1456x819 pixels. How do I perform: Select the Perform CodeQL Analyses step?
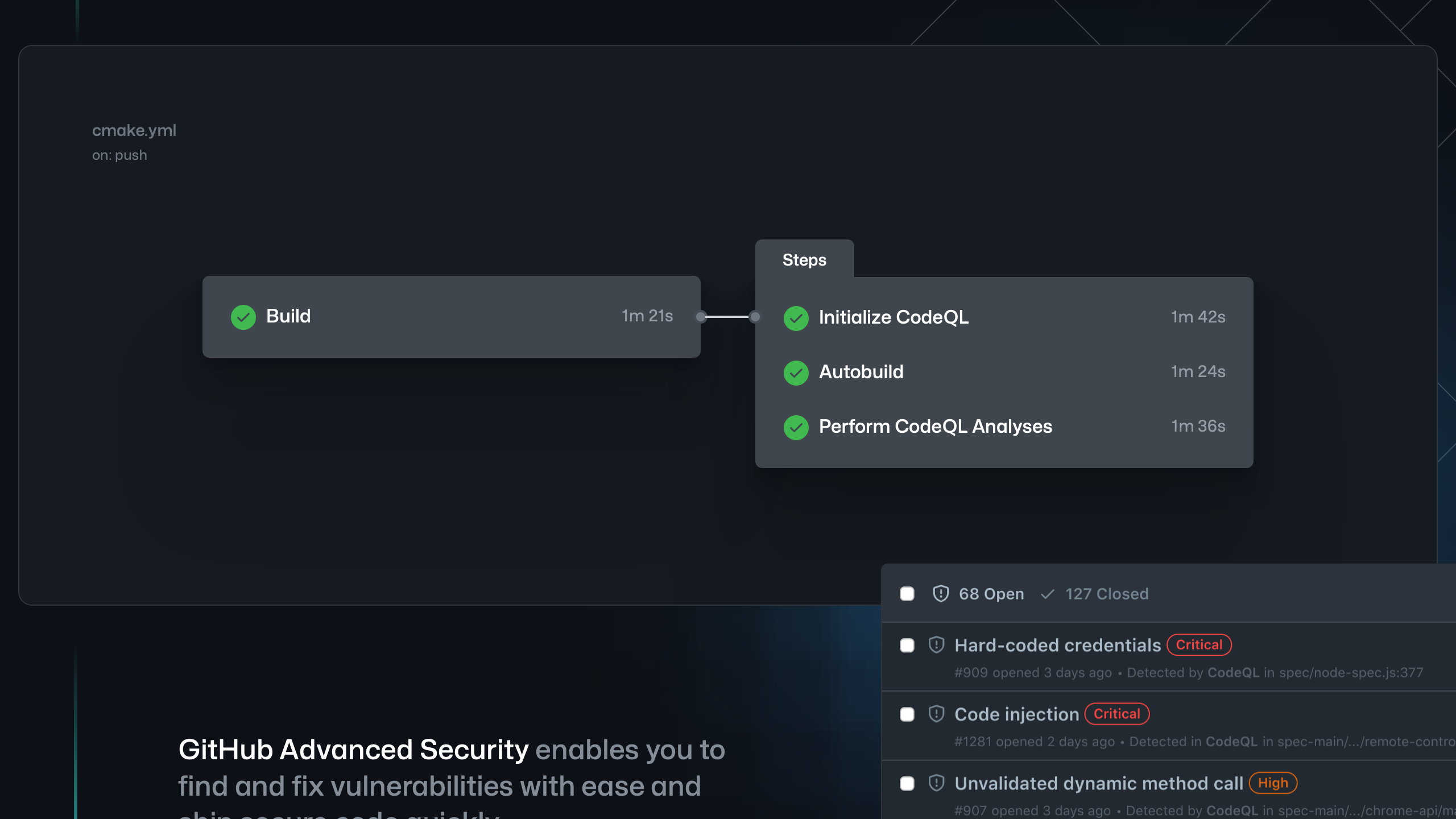point(1004,427)
